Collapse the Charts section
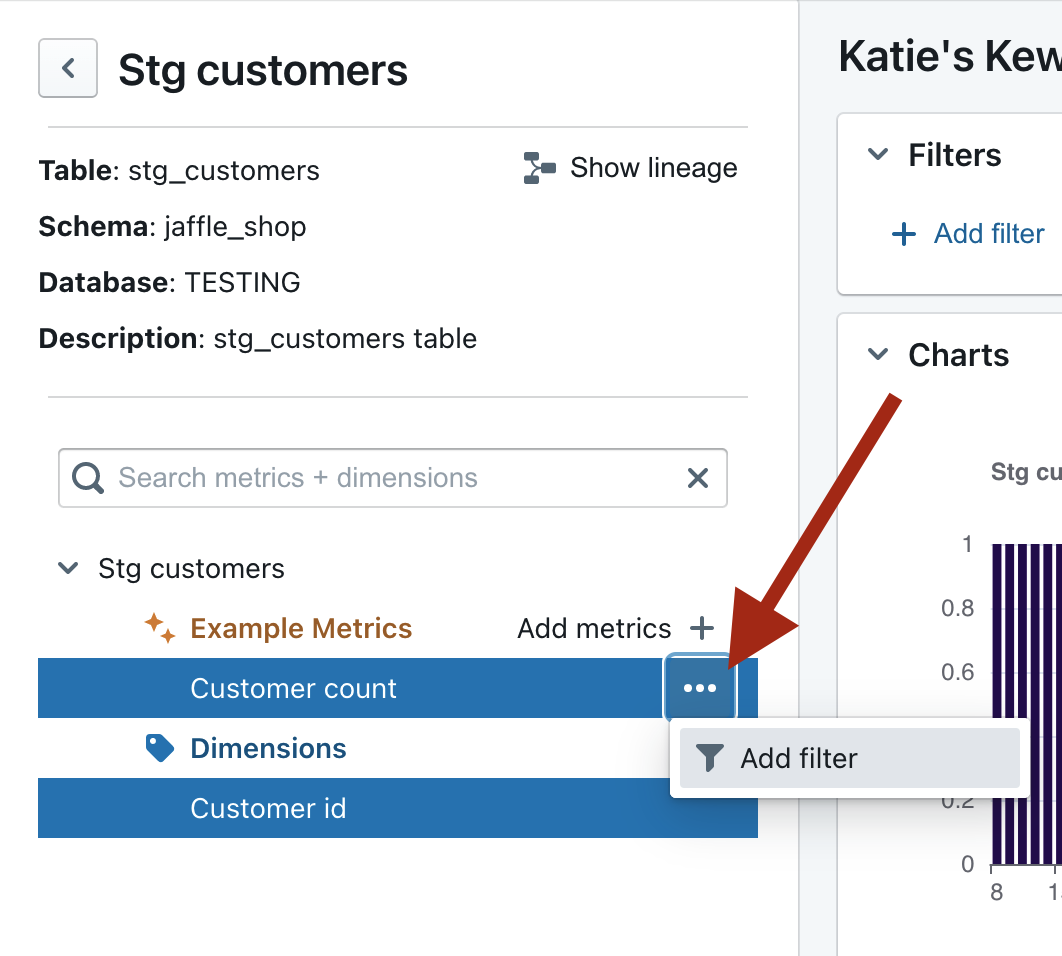 (x=878, y=355)
